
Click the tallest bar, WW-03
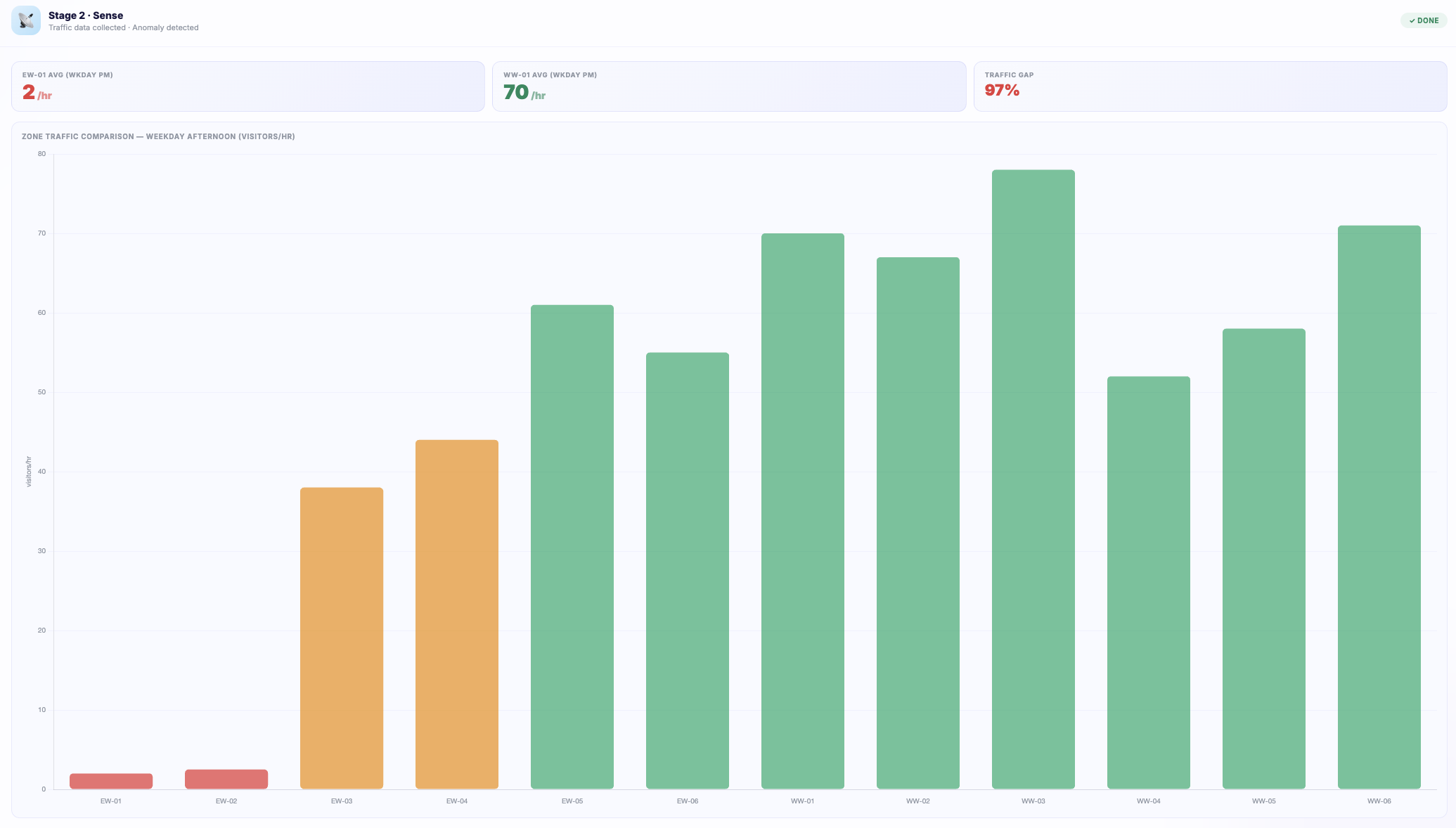pyautogui.click(x=1033, y=479)
